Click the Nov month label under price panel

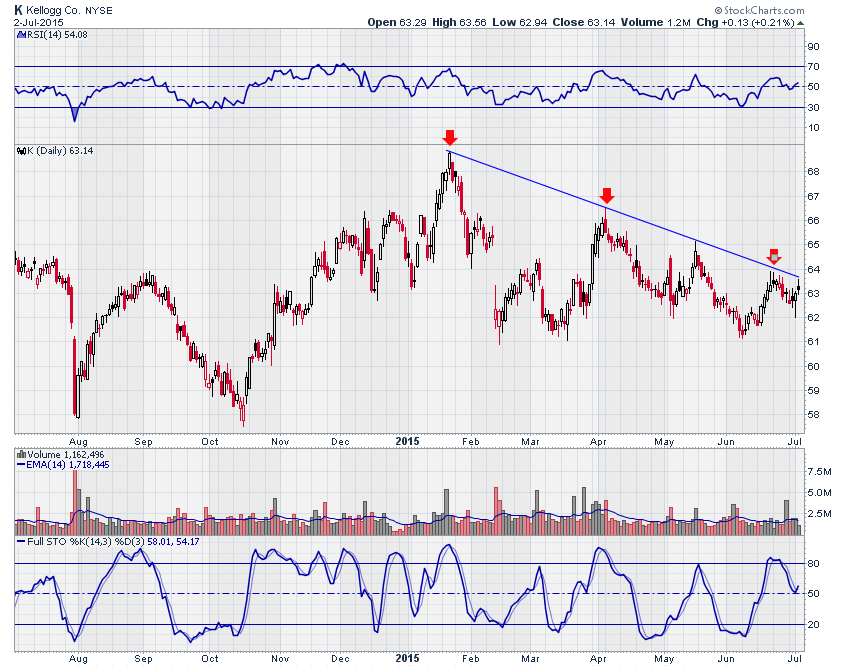click(x=280, y=442)
